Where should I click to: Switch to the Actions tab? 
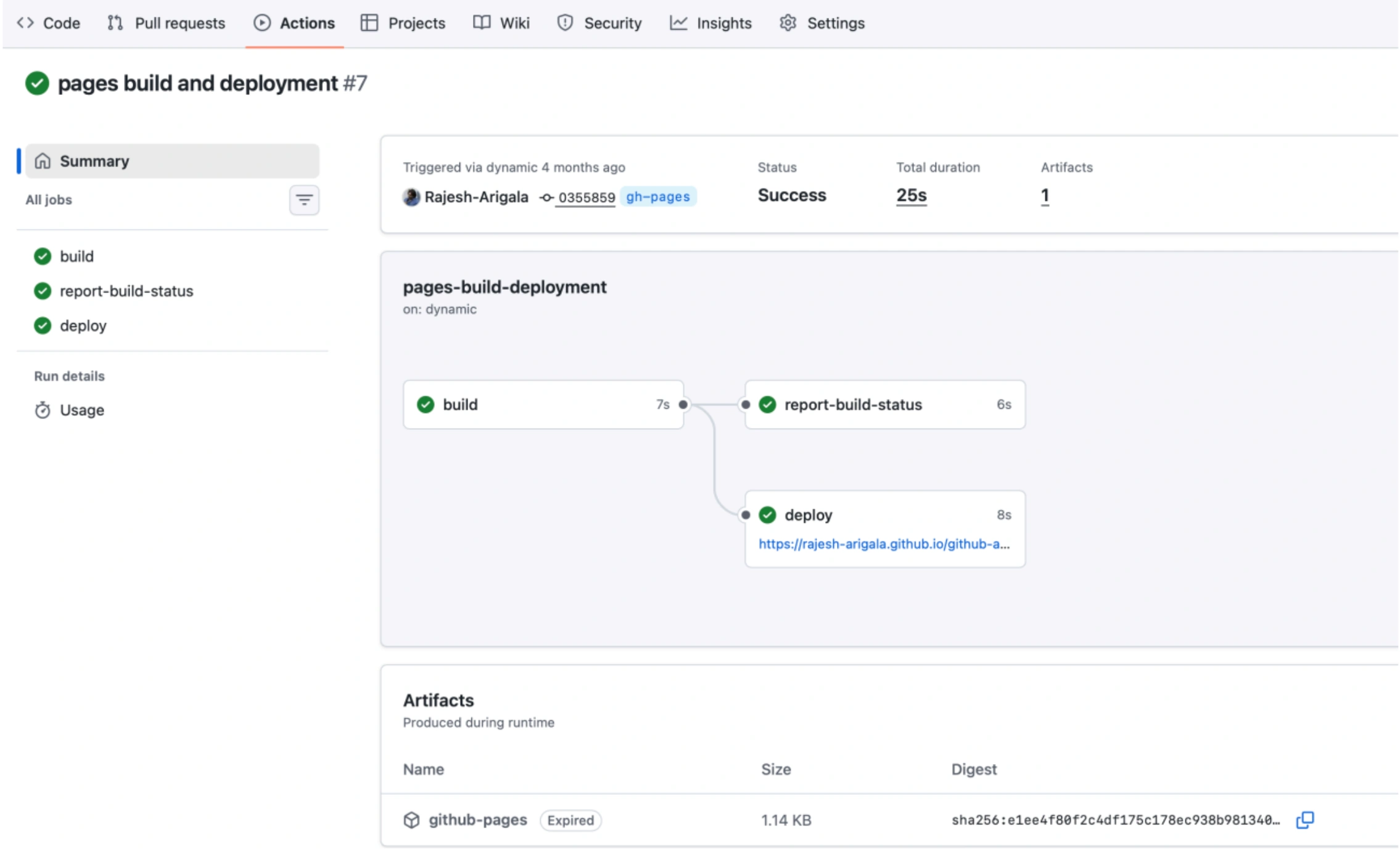click(294, 23)
